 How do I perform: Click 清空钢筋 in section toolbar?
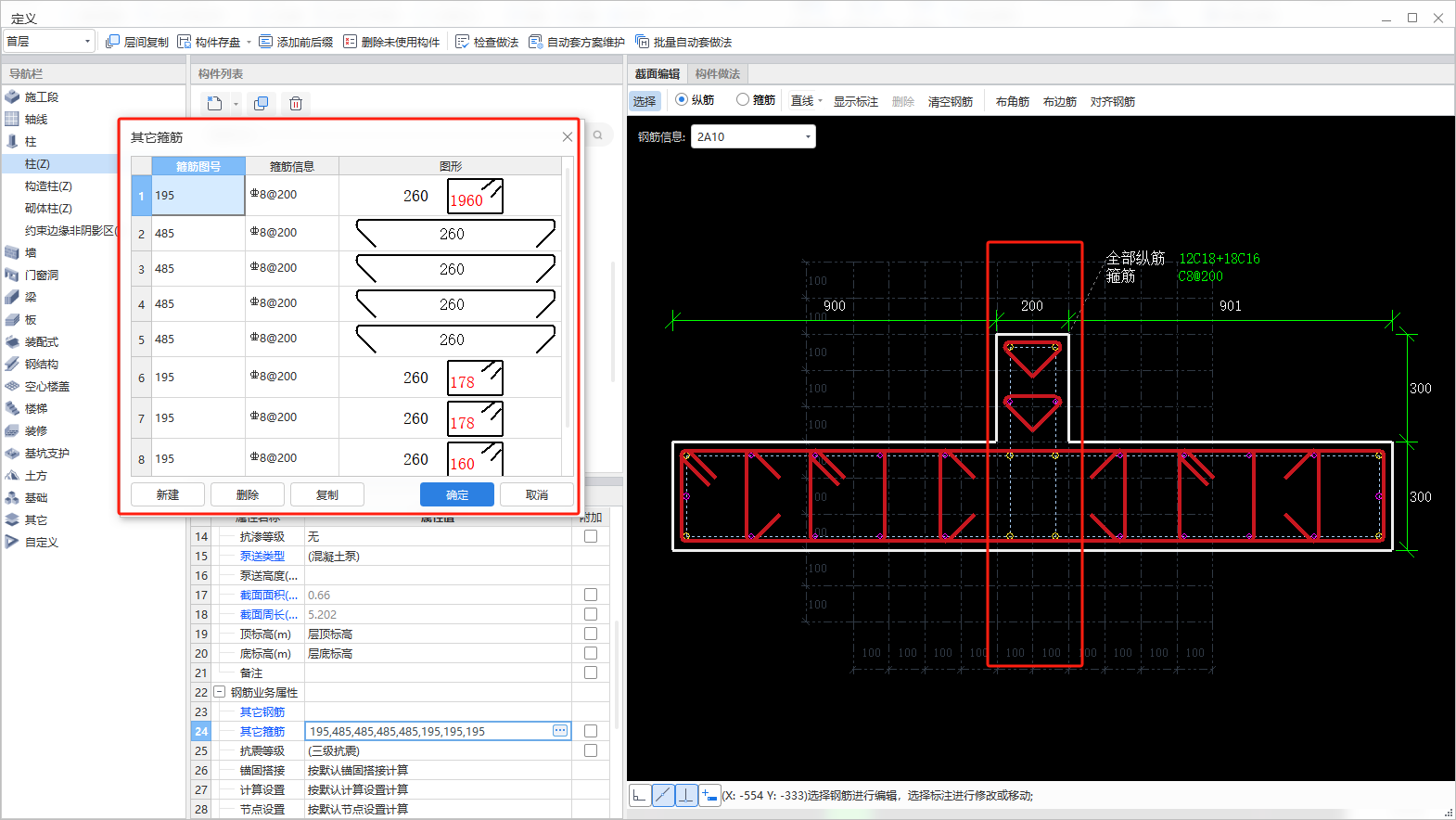tap(951, 101)
